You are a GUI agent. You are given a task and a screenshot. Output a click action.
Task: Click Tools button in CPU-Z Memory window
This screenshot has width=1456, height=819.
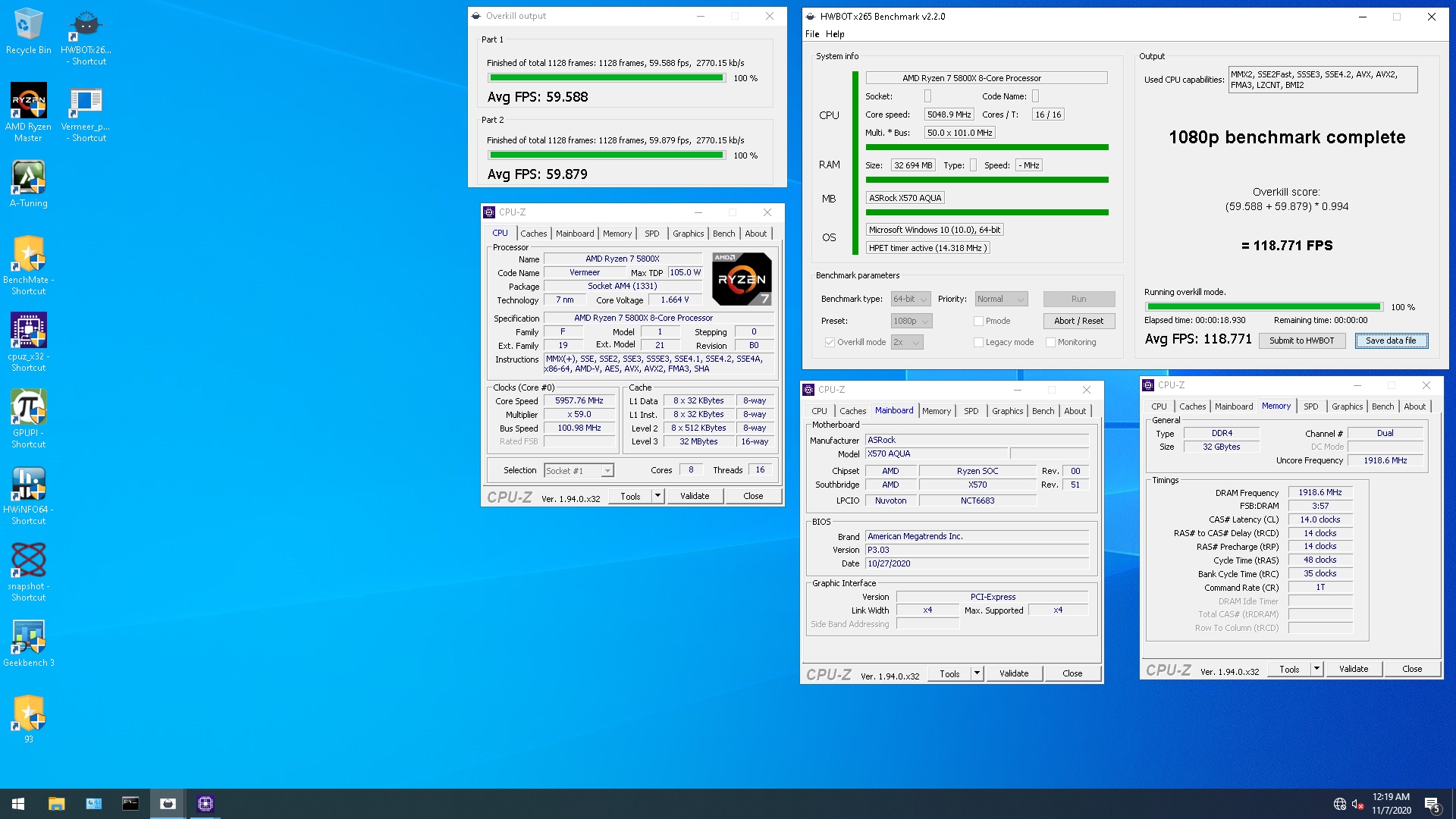click(x=1289, y=669)
